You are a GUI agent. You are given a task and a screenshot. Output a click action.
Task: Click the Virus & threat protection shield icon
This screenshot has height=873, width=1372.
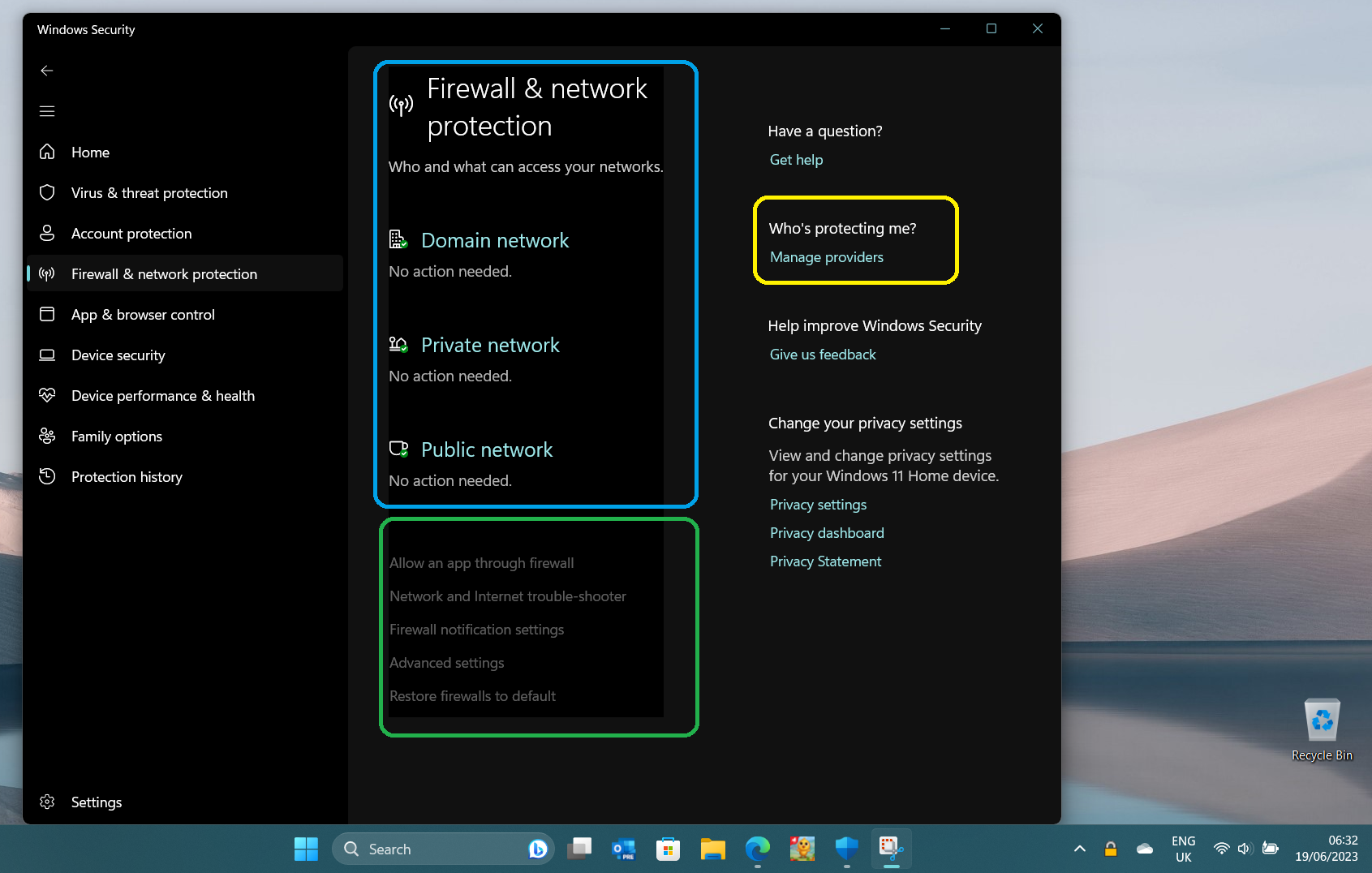tap(47, 192)
